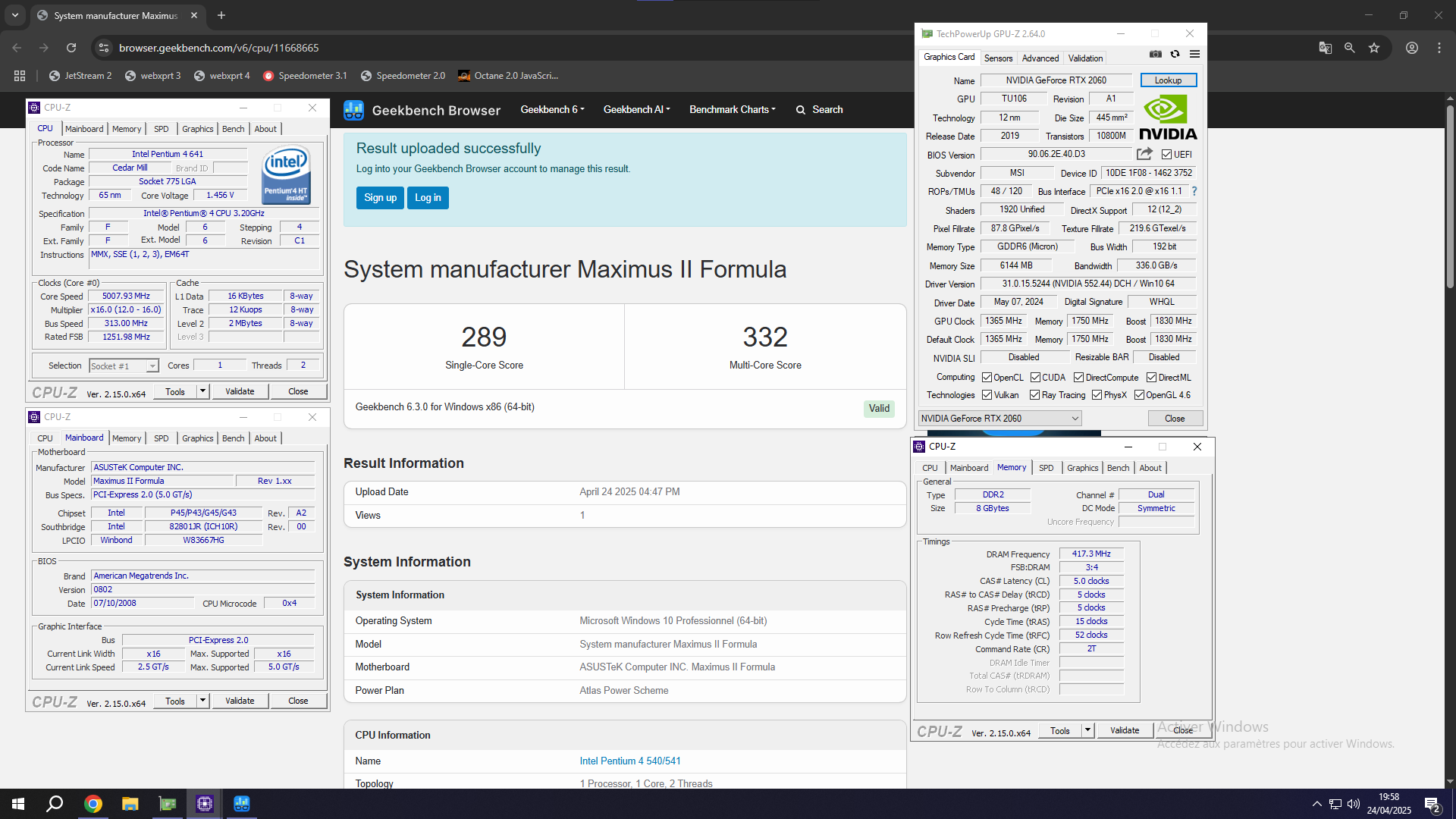Open taskbar search
Image resolution: width=1456 pixels, height=819 pixels.
coord(55,804)
